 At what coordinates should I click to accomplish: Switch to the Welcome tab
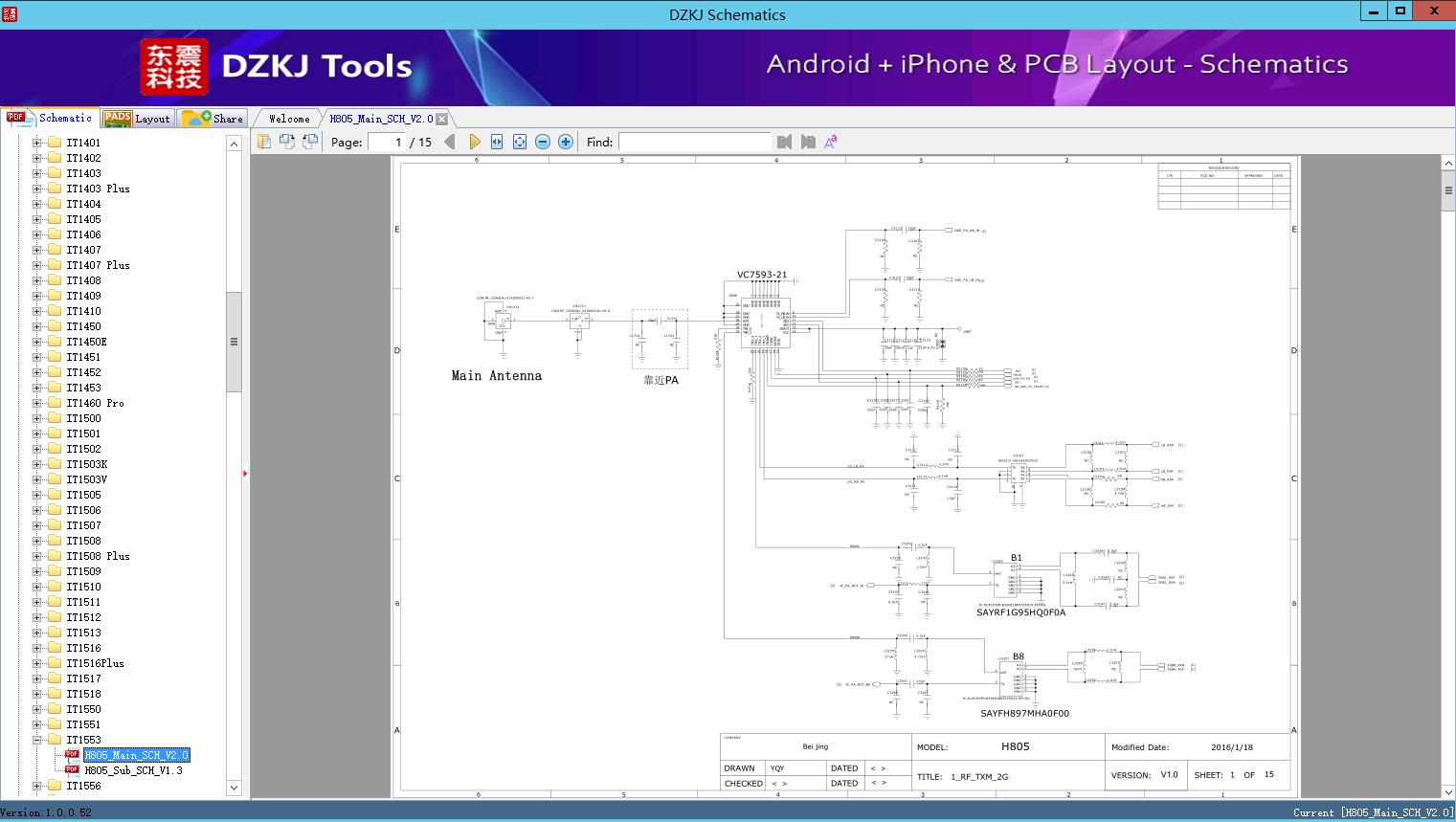(x=288, y=119)
